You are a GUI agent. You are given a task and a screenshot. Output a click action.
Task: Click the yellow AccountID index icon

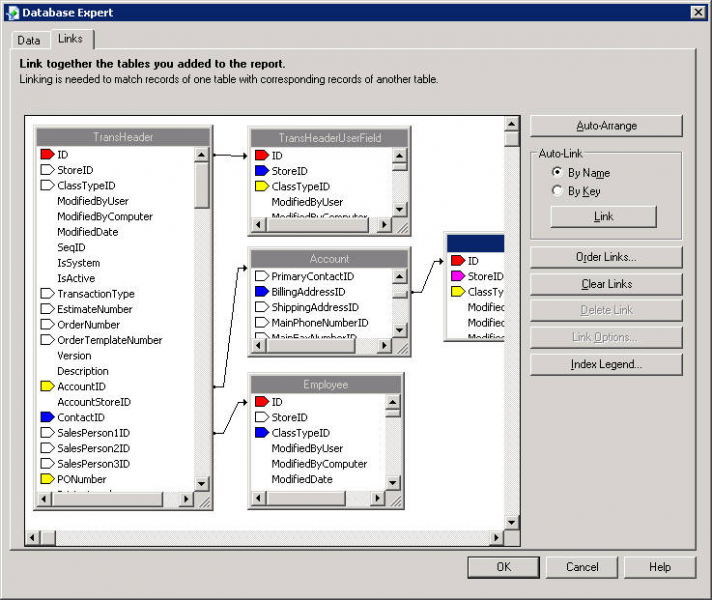47,386
